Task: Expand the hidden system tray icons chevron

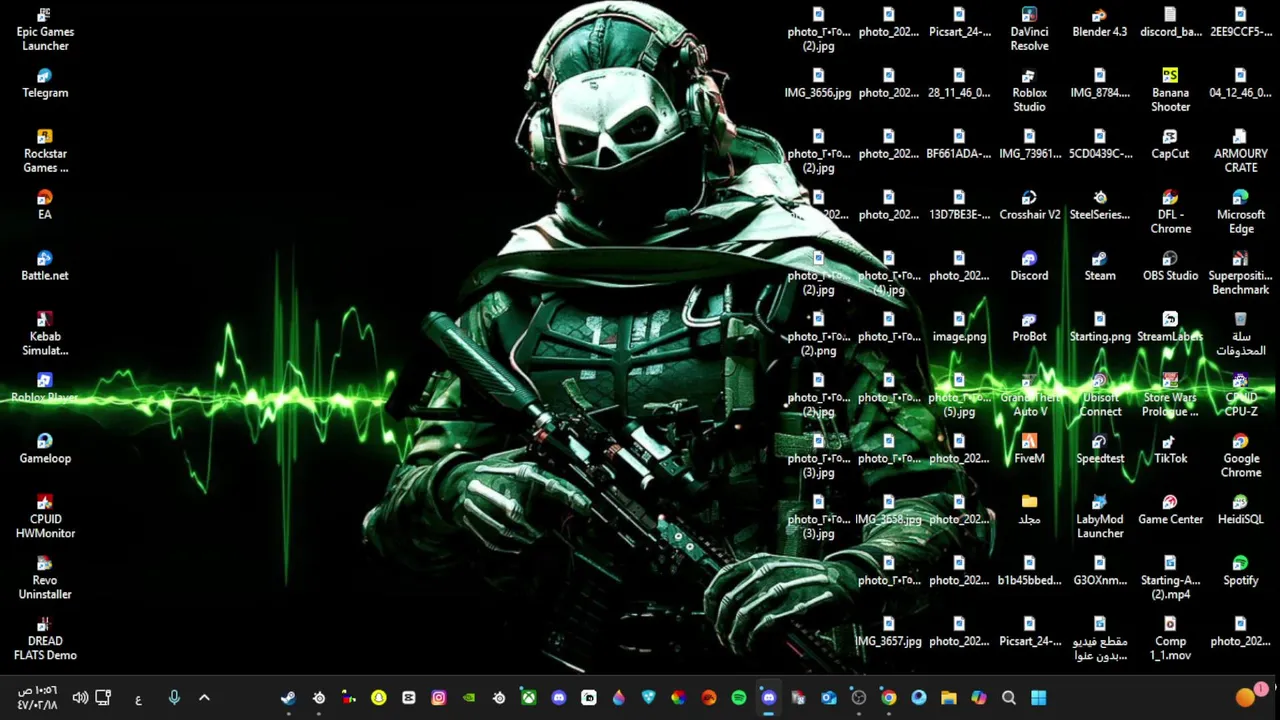Action: [x=204, y=698]
